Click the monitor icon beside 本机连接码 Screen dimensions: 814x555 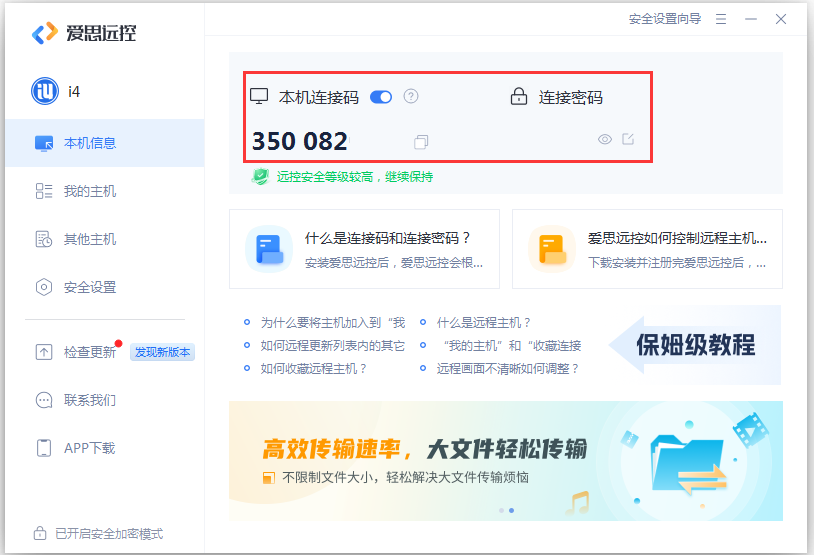click(x=259, y=96)
